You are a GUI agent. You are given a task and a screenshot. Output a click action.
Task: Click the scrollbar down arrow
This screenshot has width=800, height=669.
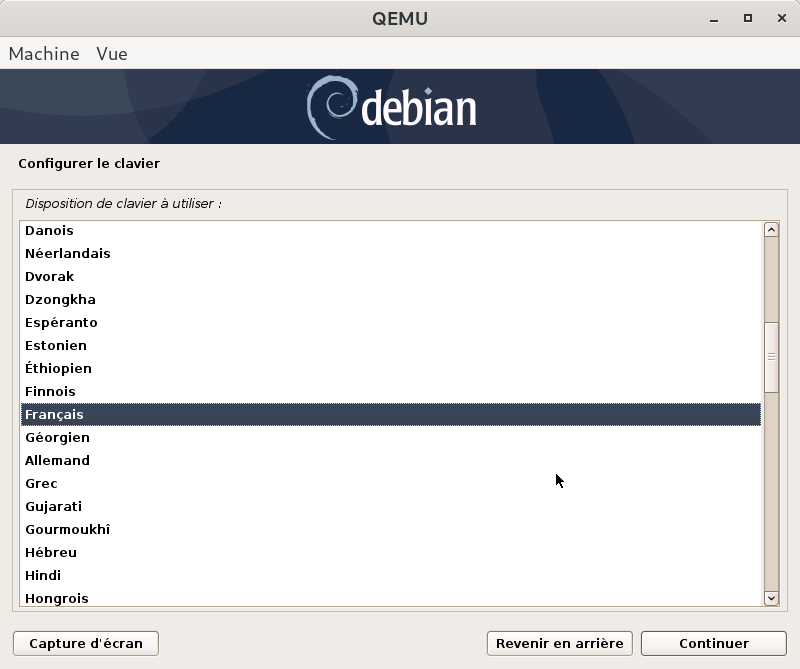[x=771, y=598]
